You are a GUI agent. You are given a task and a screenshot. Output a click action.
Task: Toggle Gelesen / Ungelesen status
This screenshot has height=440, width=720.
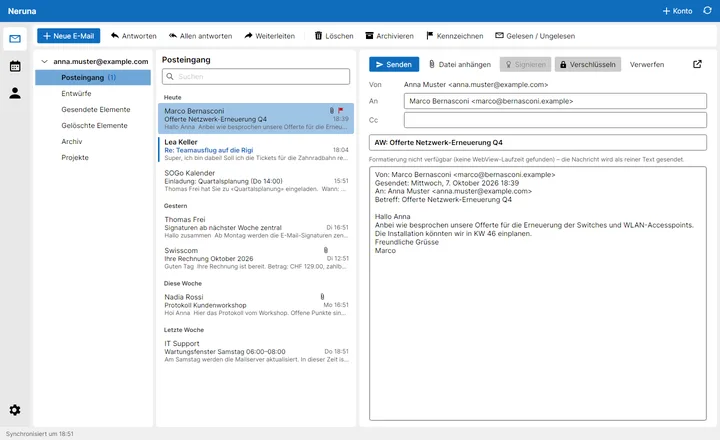point(535,36)
